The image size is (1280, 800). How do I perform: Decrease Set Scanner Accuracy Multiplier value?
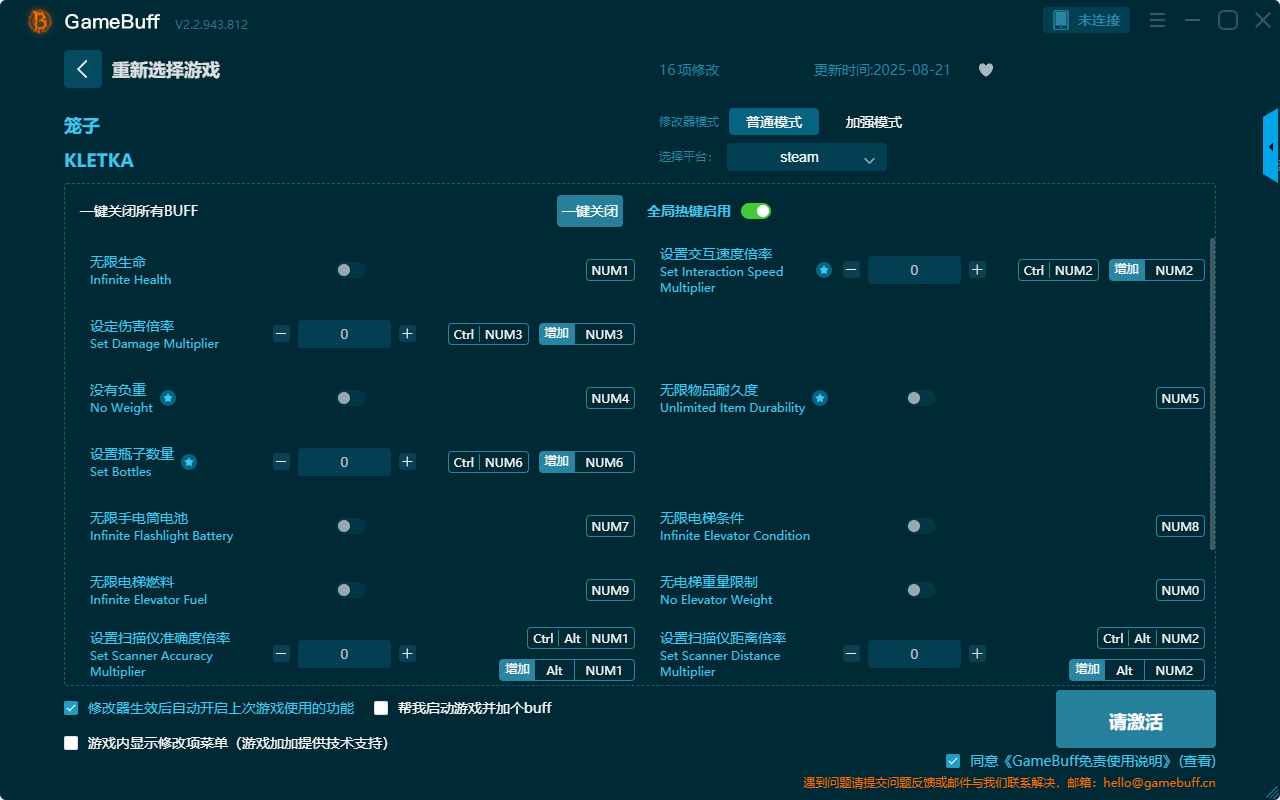[x=281, y=654]
